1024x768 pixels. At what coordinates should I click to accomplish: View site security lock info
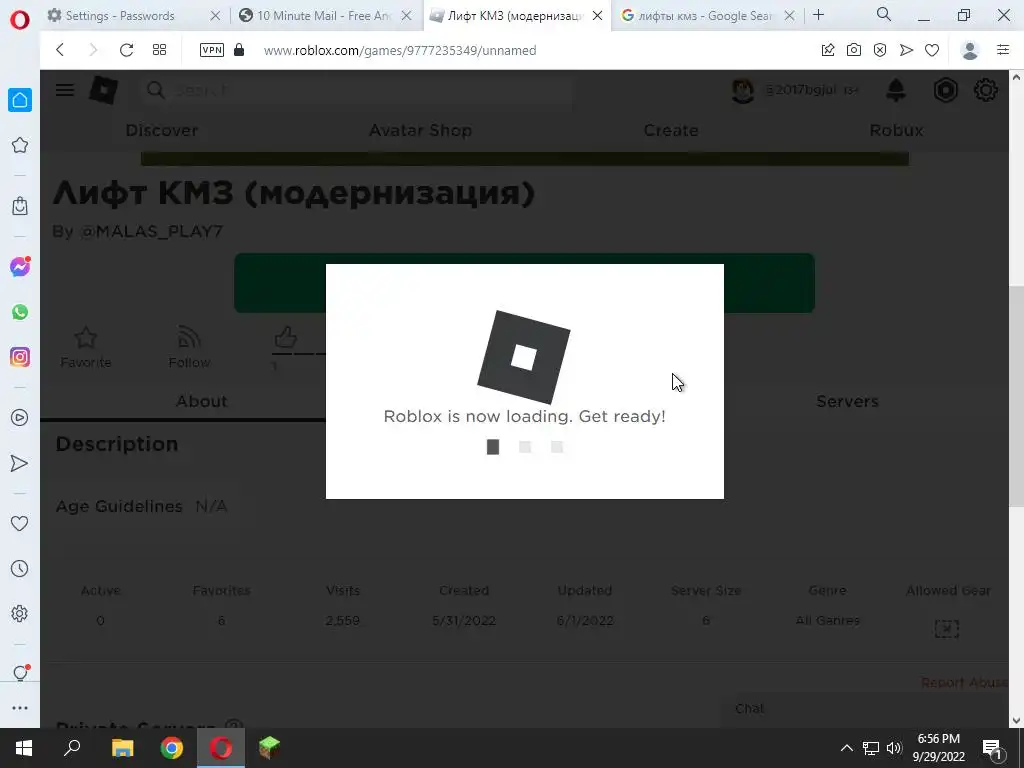click(x=239, y=50)
